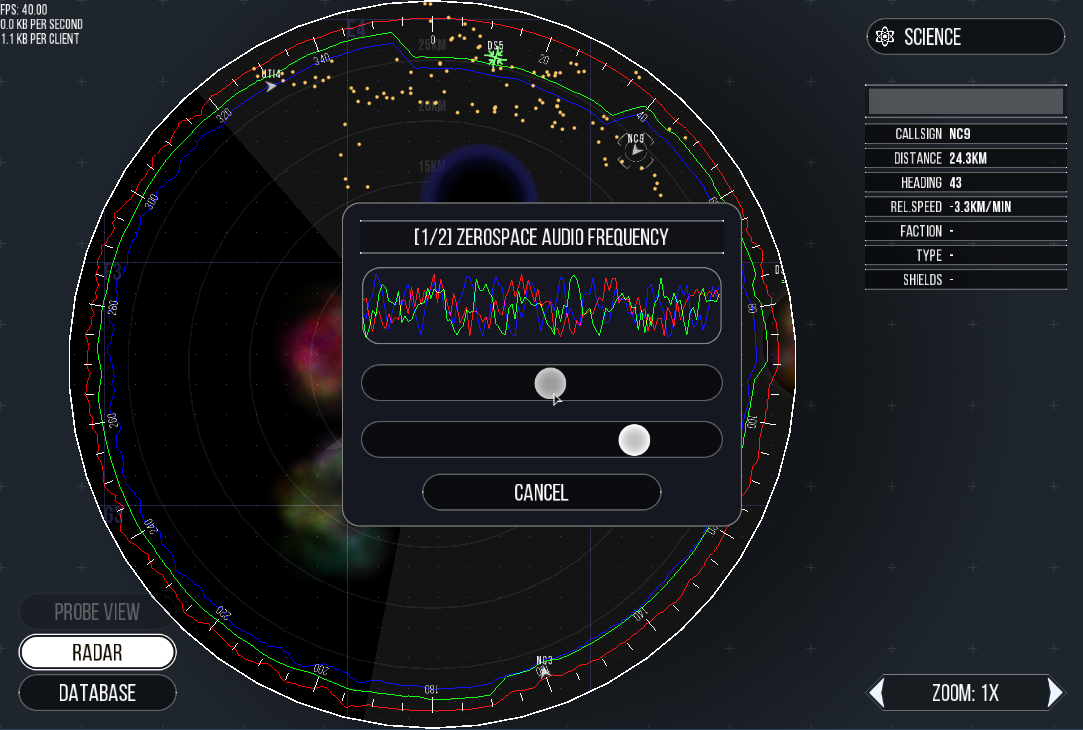Open the SCIENCE station selector
This screenshot has width=1083, height=730.
click(965, 37)
